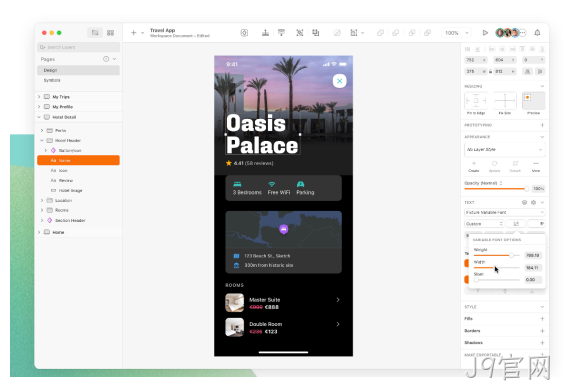Click the collaborator avatars in toolbar
This screenshot has height=391, width=564.
tap(507, 33)
